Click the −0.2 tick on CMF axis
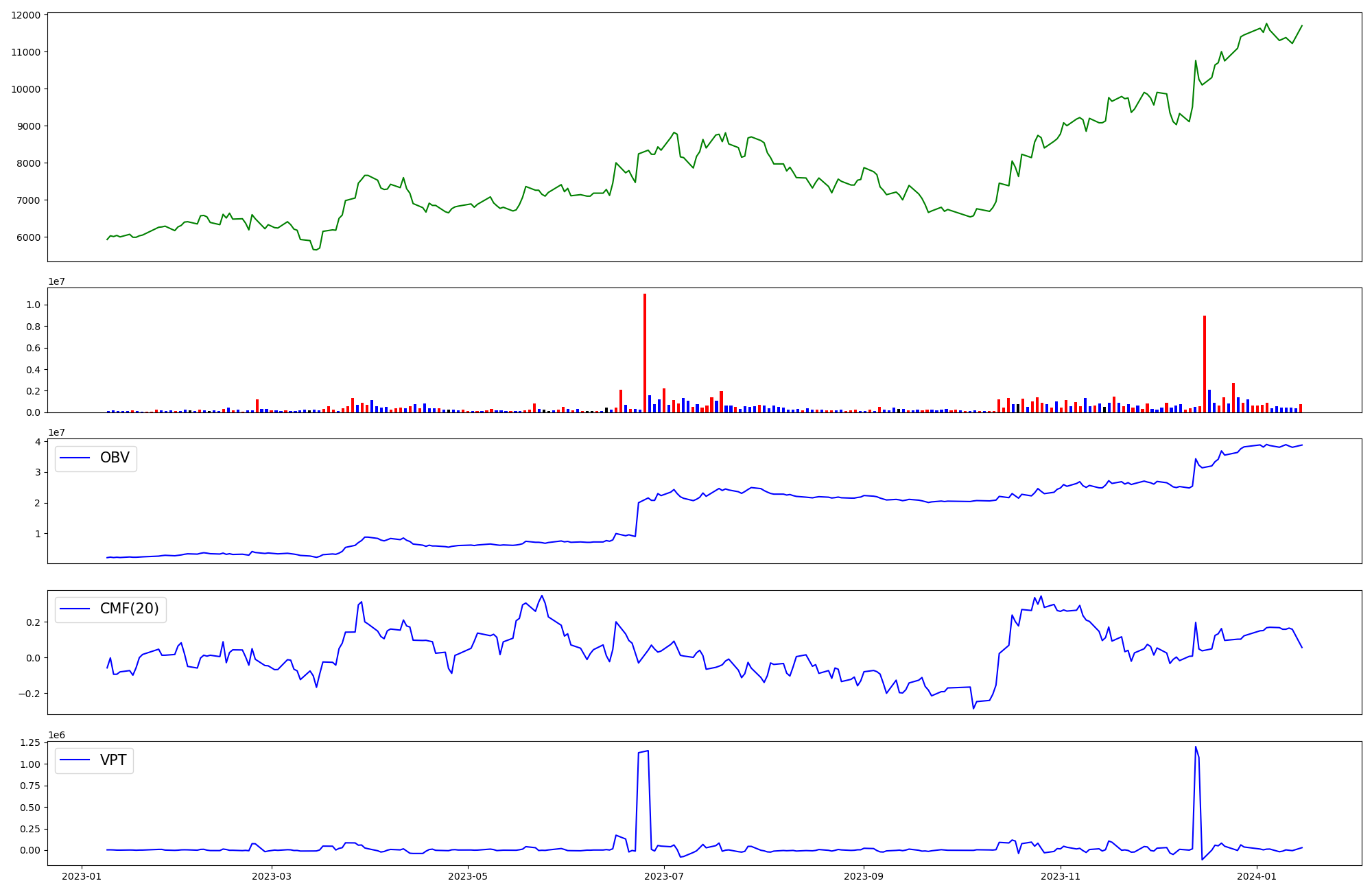Screen dimensions: 1372x892 point(29,694)
